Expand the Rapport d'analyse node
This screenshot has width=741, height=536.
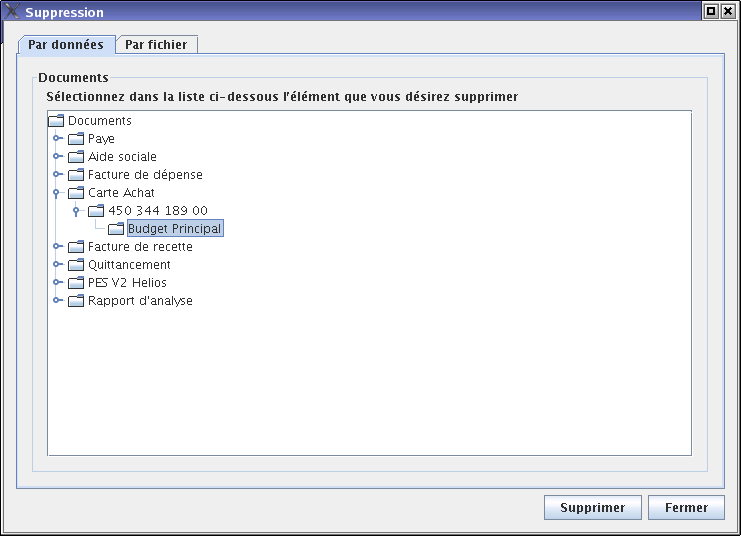pyautogui.click(x=58, y=301)
